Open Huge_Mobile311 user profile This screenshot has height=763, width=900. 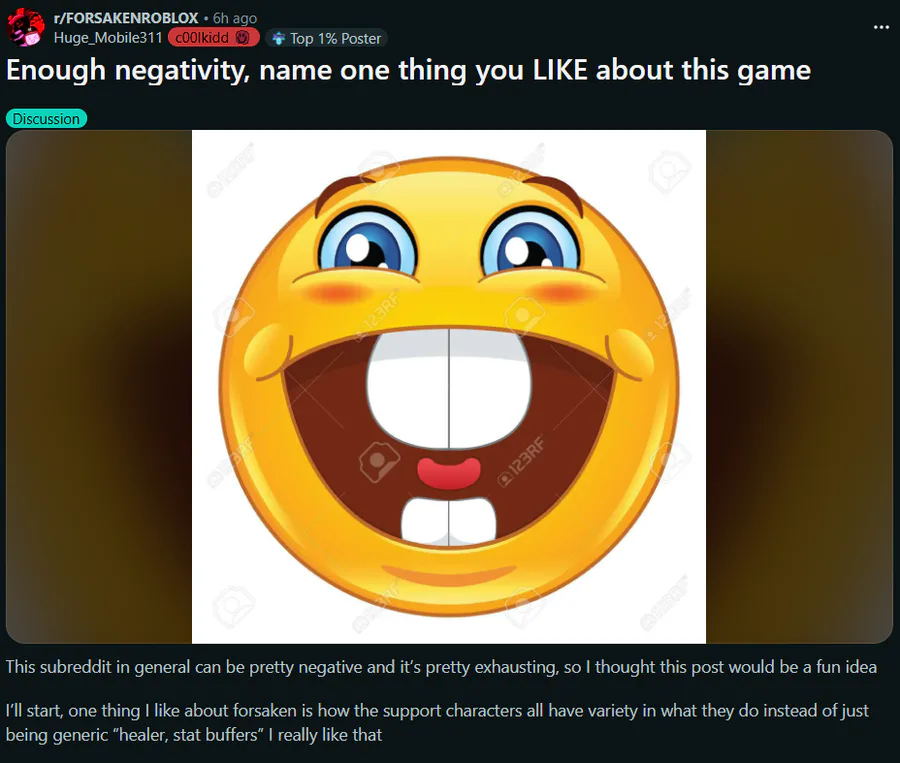[x=108, y=38]
